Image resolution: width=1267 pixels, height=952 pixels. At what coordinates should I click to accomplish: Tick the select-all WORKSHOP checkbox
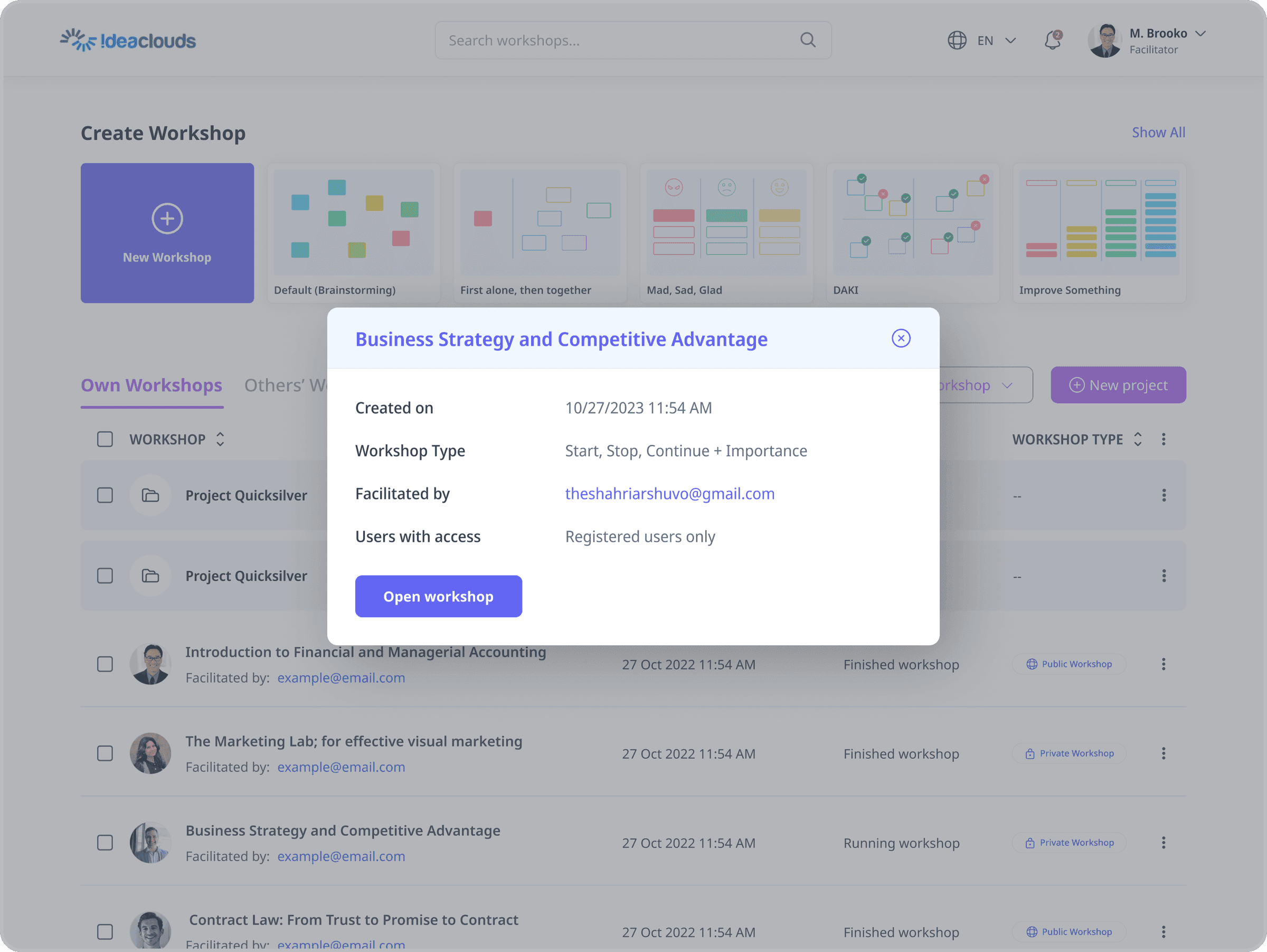coord(105,439)
